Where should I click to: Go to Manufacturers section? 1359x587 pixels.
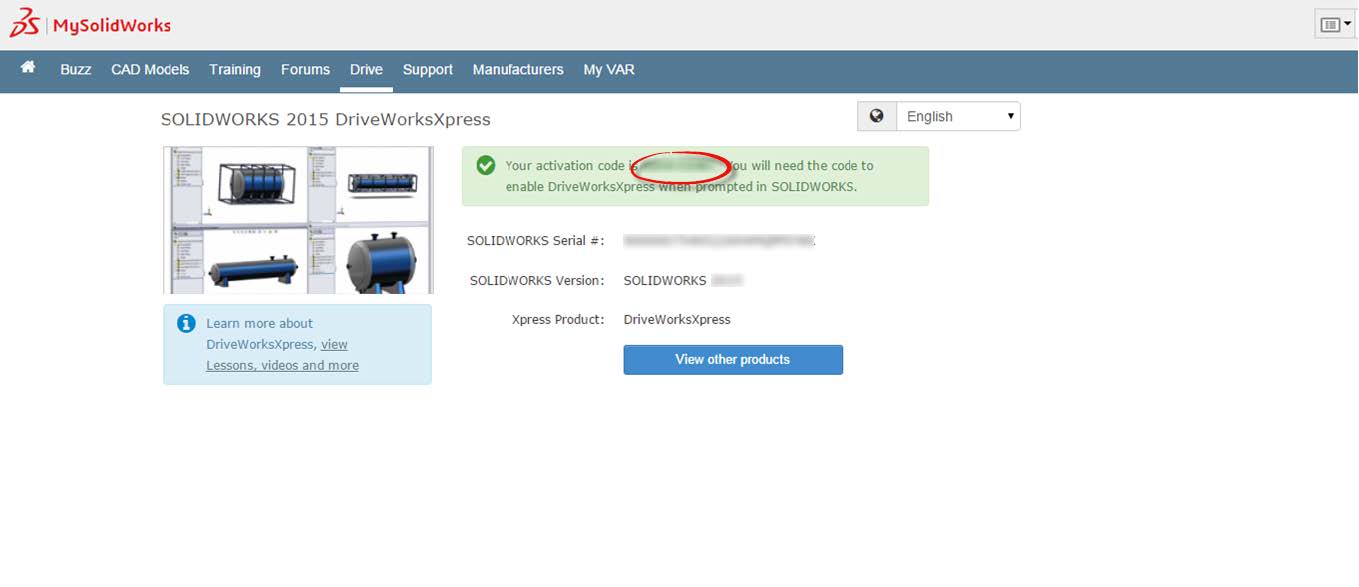coord(518,70)
